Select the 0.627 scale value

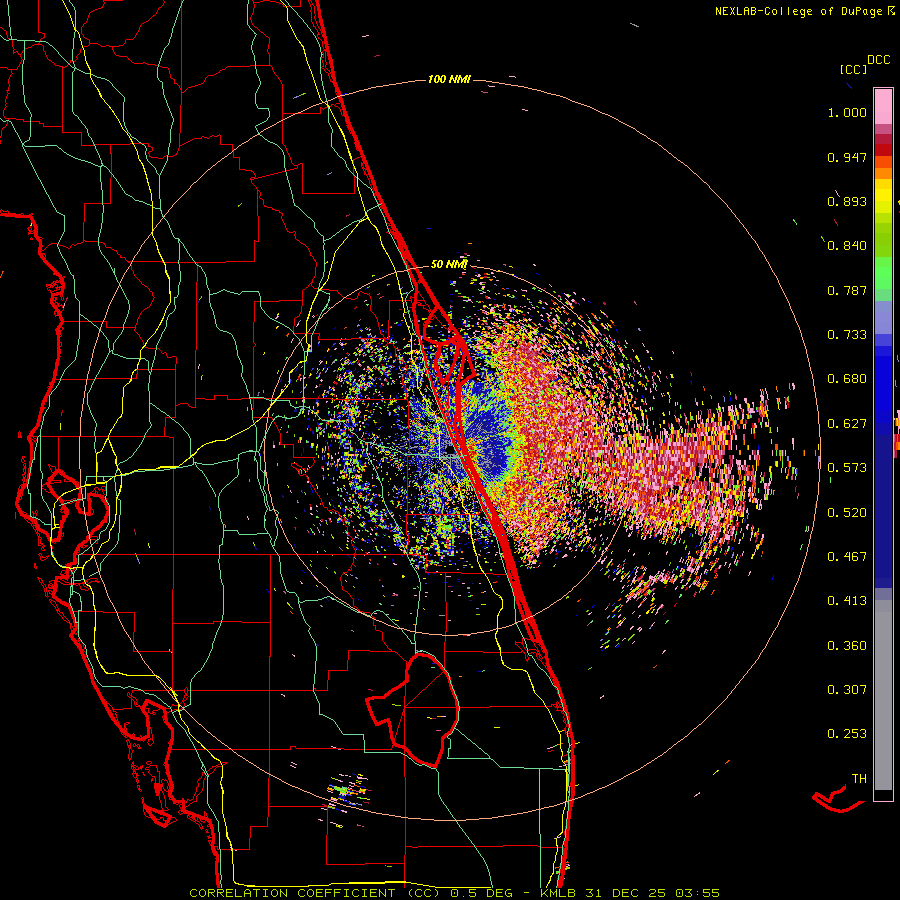click(847, 423)
